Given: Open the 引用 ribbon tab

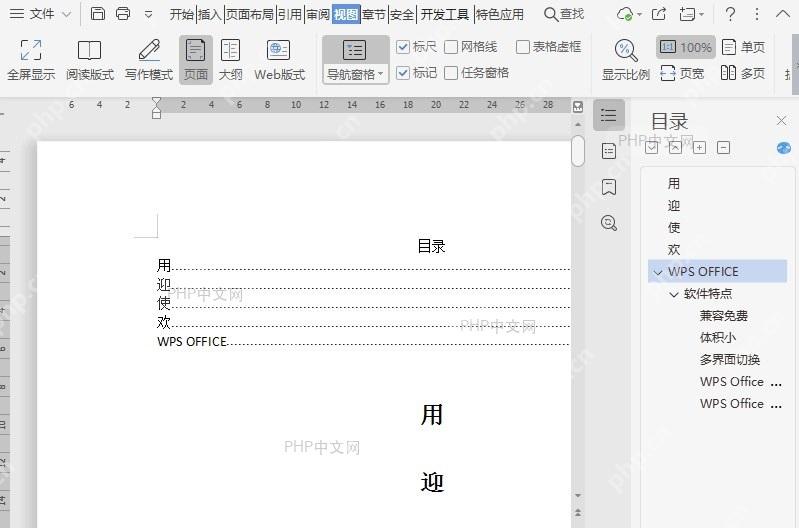Looking at the screenshot, I should (x=290, y=14).
